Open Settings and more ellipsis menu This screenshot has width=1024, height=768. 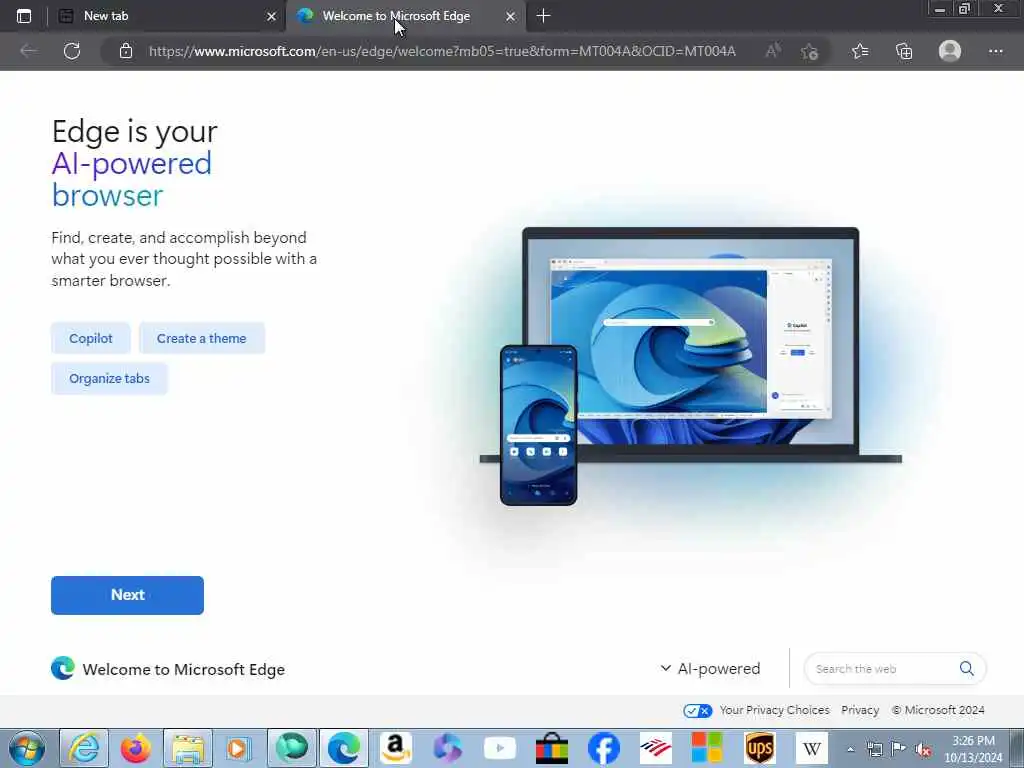point(995,51)
